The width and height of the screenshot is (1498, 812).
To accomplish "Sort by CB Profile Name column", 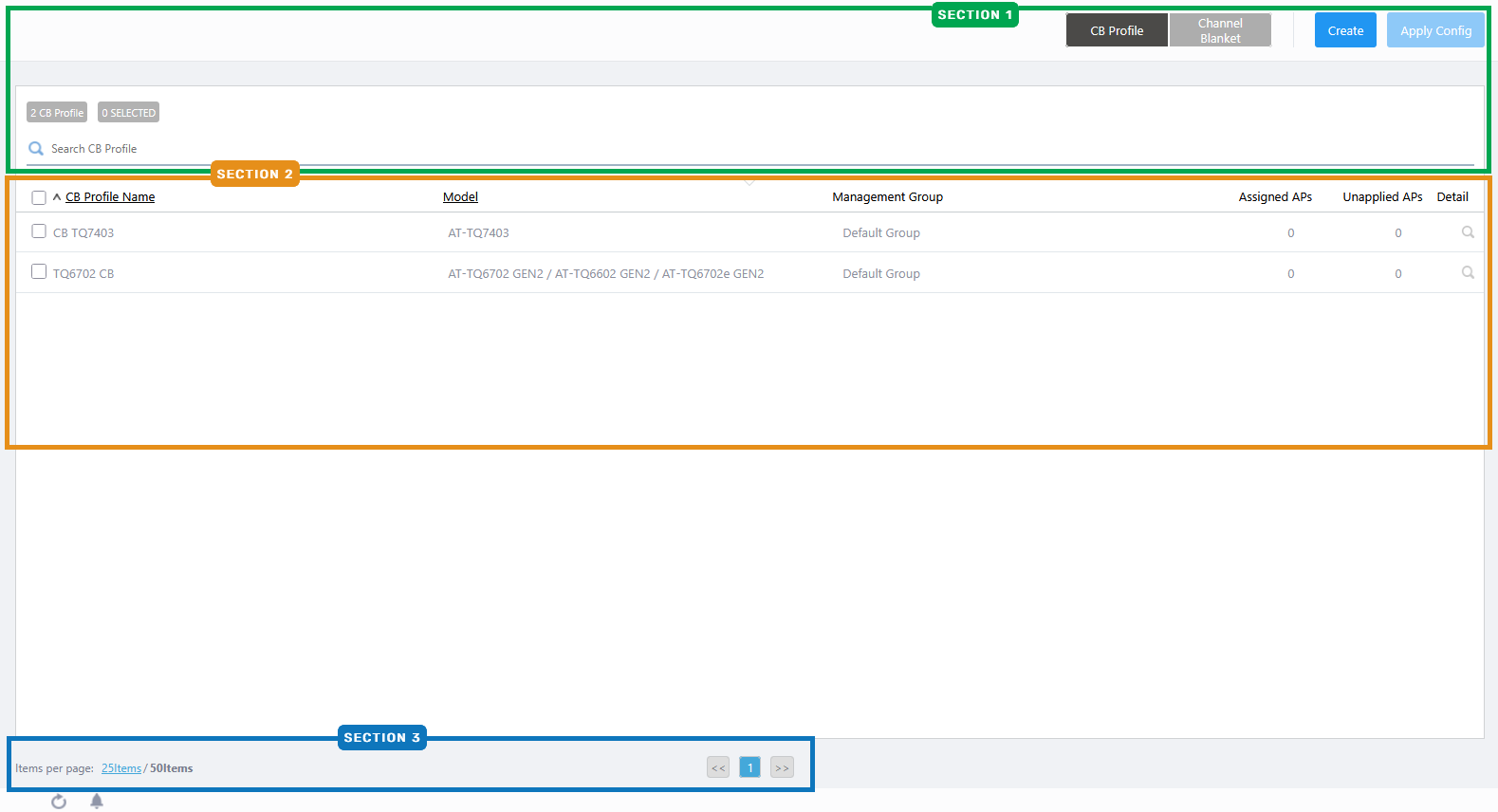I will [110, 197].
